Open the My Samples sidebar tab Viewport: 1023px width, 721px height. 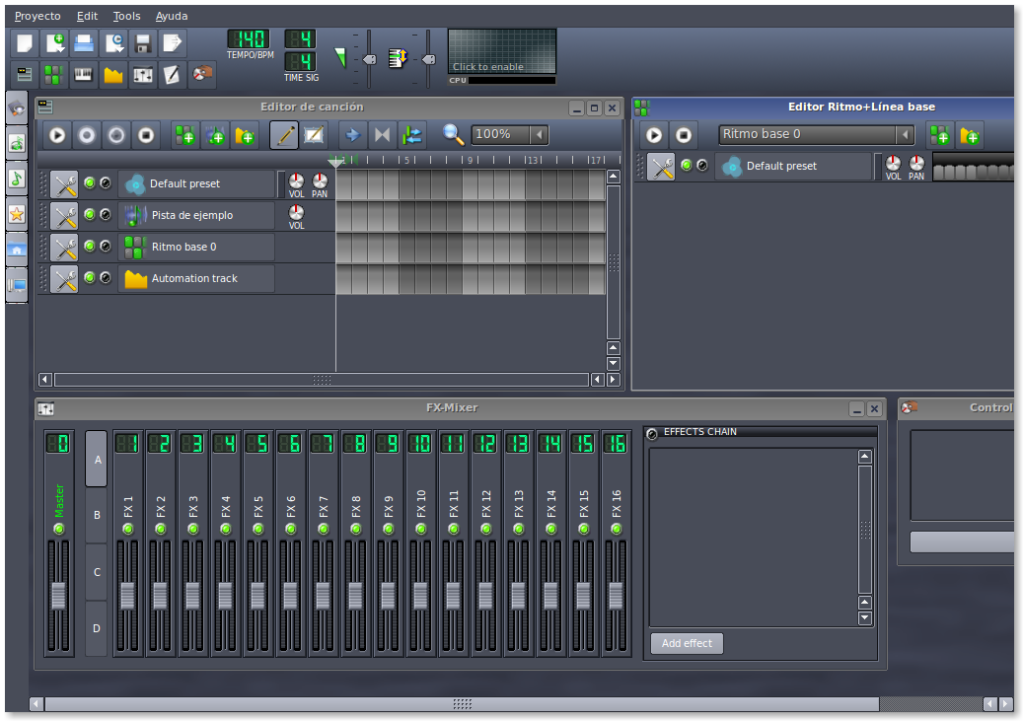tap(17, 179)
